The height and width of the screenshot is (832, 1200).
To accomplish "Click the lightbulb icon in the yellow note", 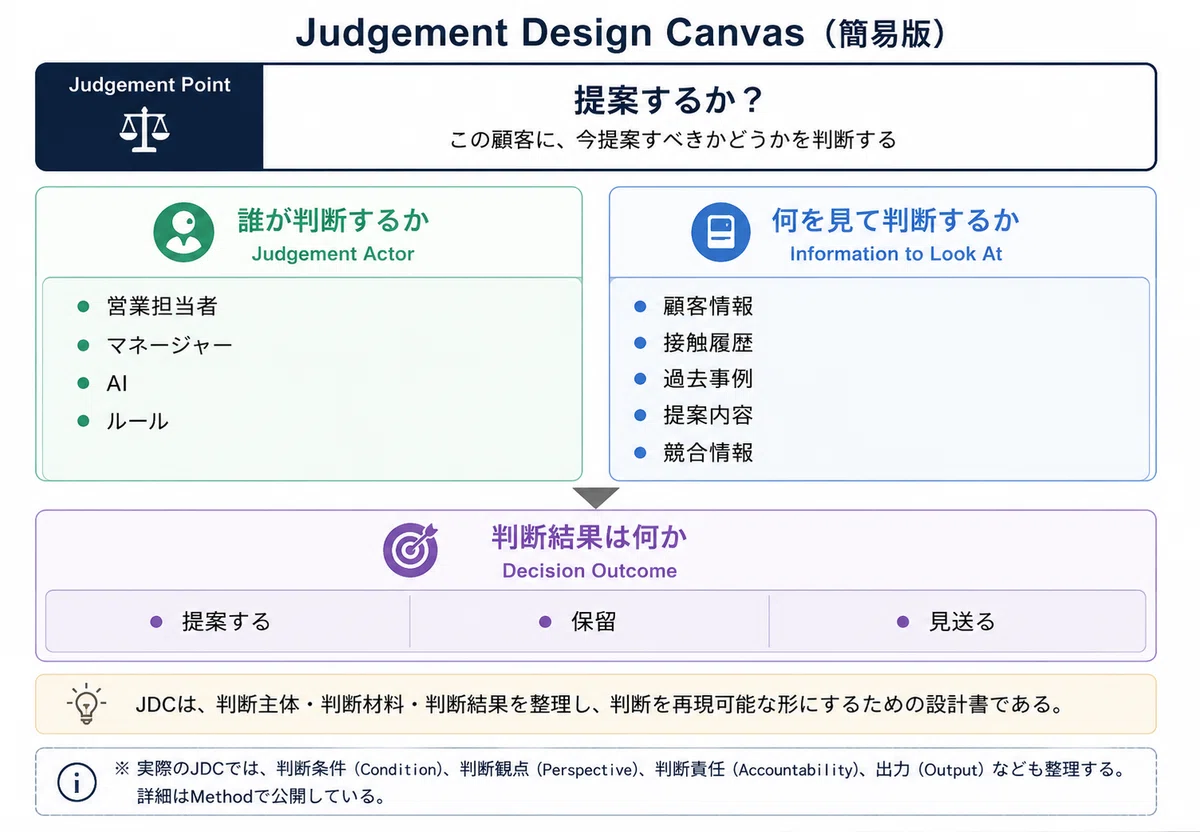I will pyautogui.click(x=87, y=704).
